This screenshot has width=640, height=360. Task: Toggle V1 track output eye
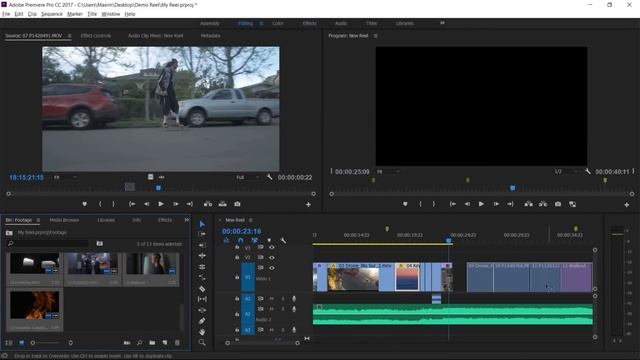click(x=272, y=268)
